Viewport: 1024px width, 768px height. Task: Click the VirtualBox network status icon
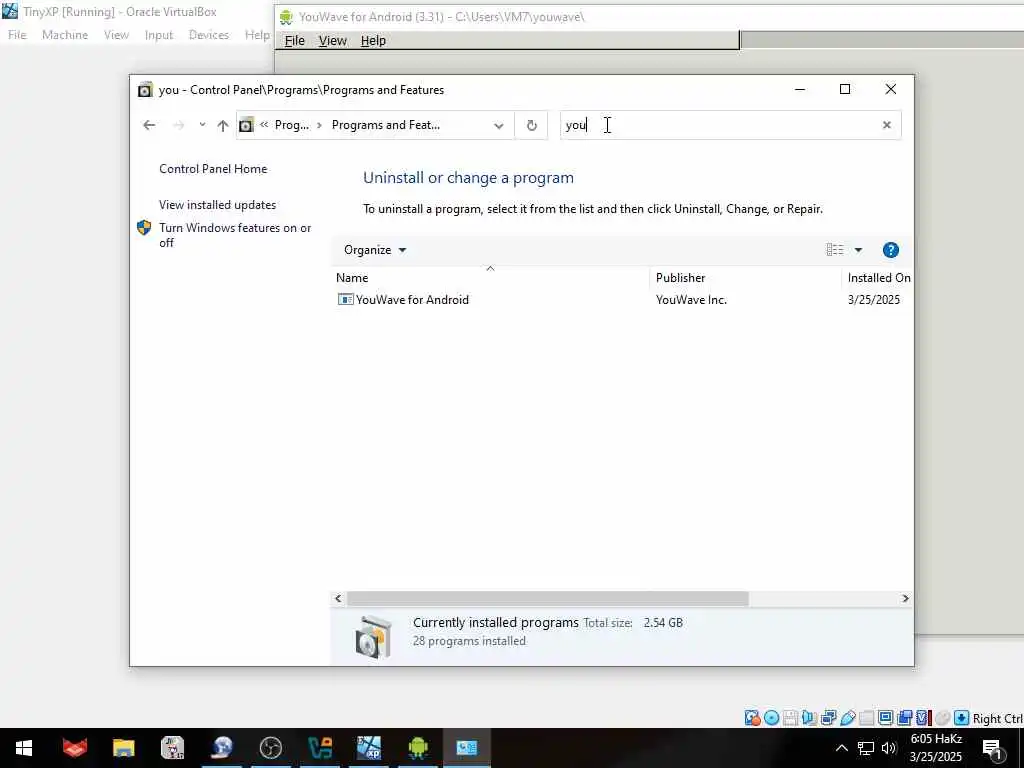tap(828, 718)
